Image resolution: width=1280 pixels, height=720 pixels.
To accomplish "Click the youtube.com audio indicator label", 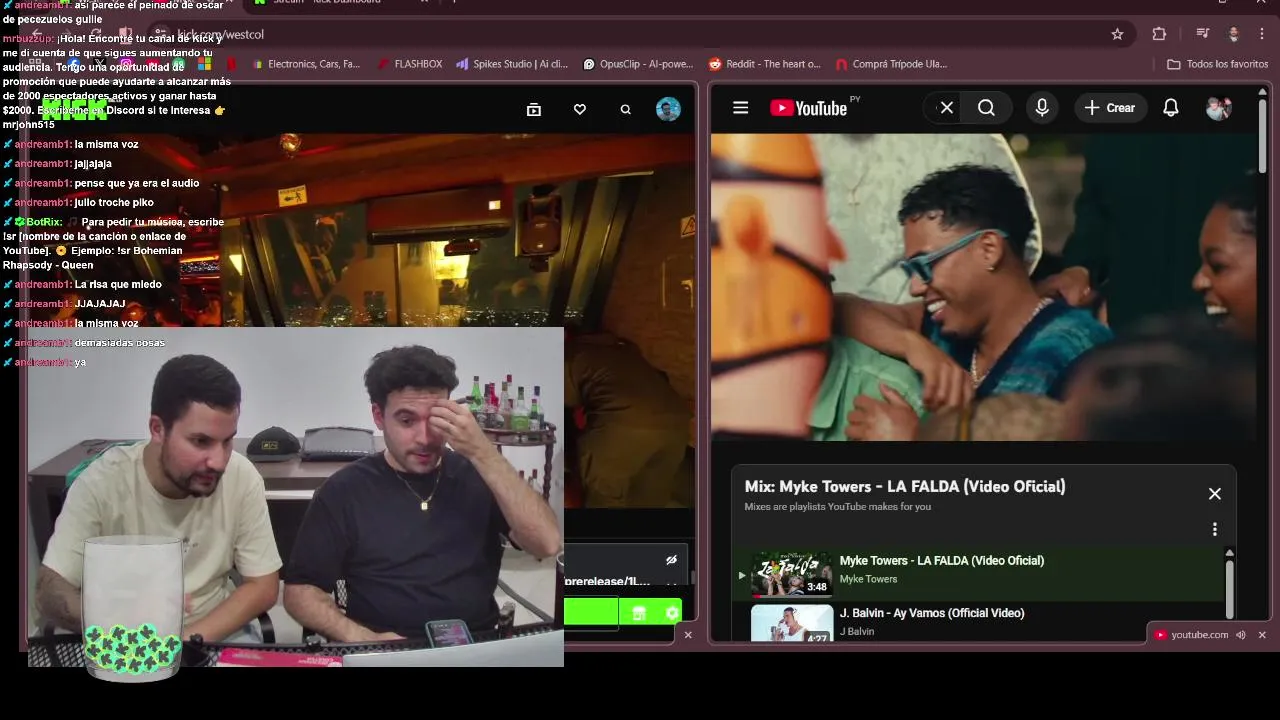I will (1199, 635).
